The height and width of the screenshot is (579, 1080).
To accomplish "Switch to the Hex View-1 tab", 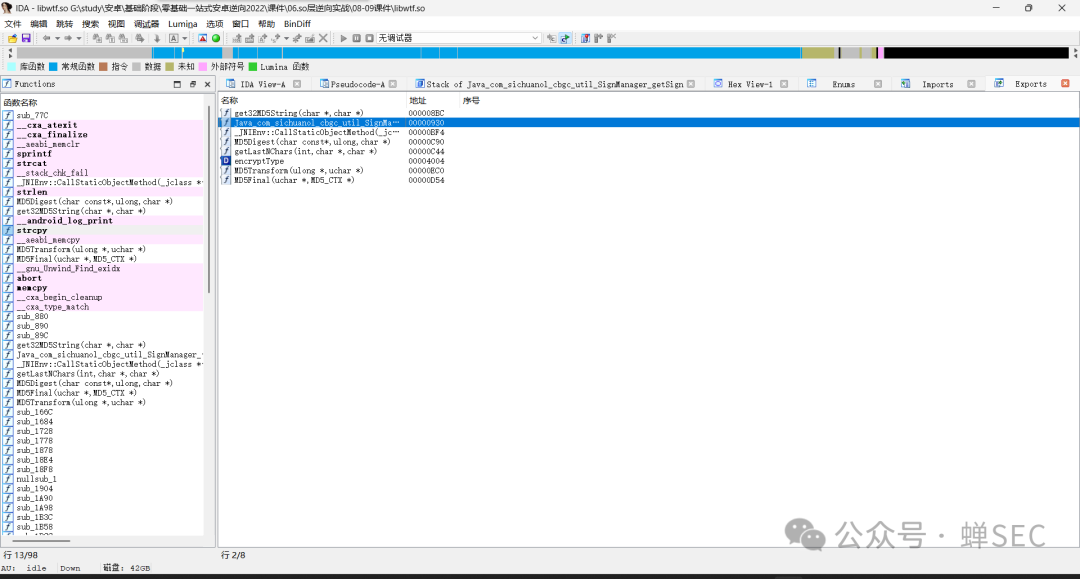I will [x=750, y=85].
